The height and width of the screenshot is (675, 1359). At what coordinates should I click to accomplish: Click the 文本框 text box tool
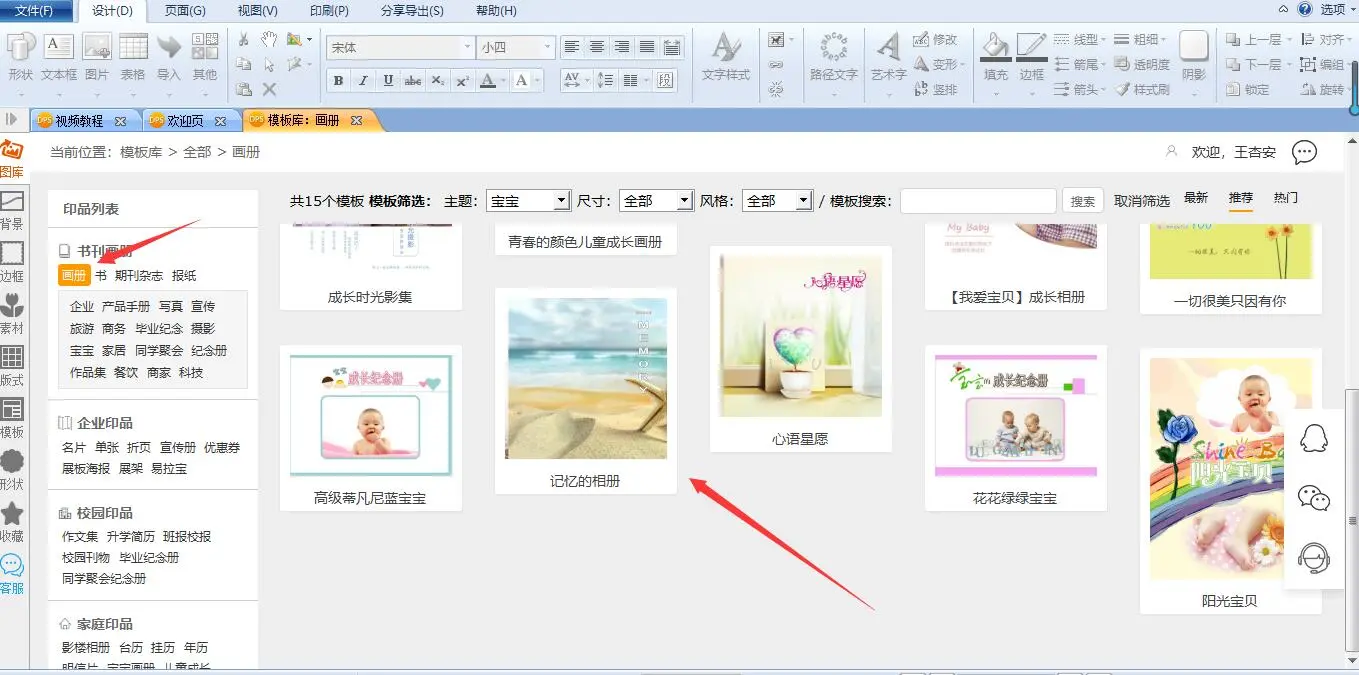coord(59,56)
